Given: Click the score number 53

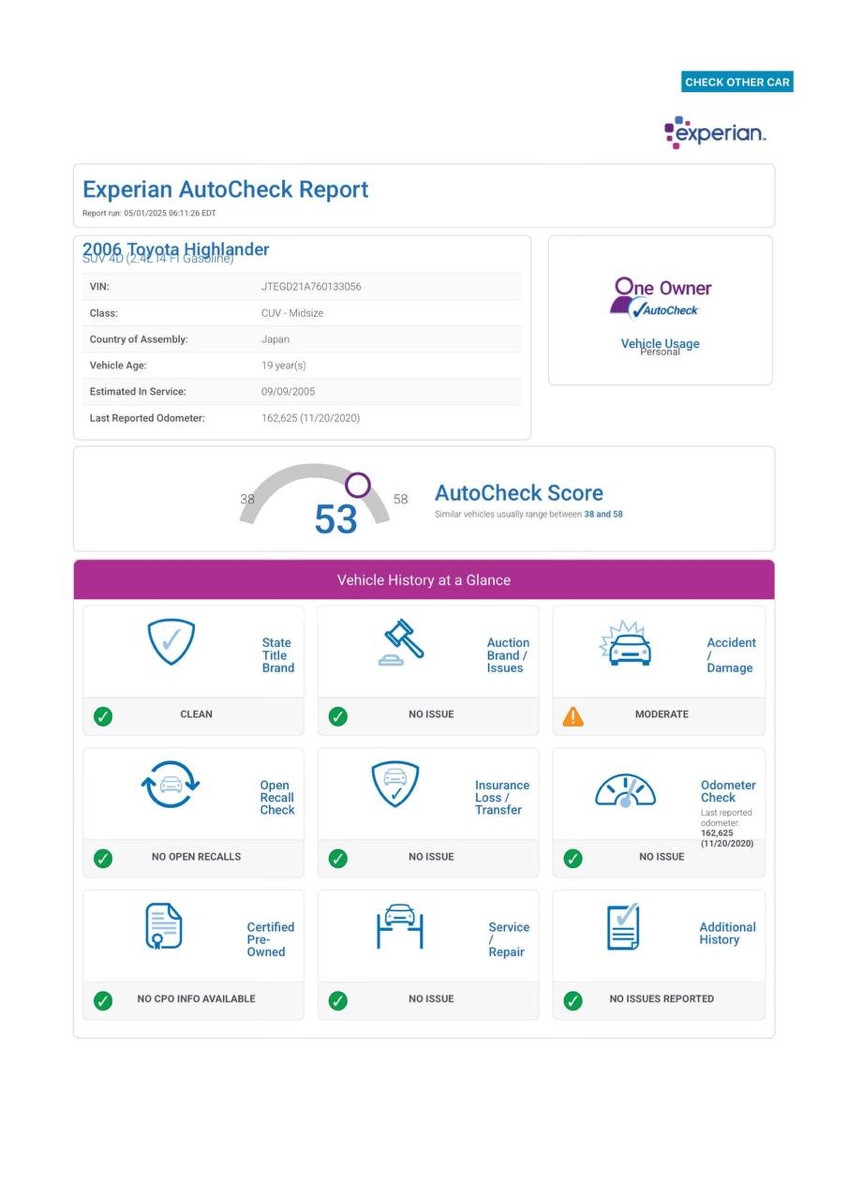Looking at the screenshot, I should pyautogui.click(x=336, y=519).
